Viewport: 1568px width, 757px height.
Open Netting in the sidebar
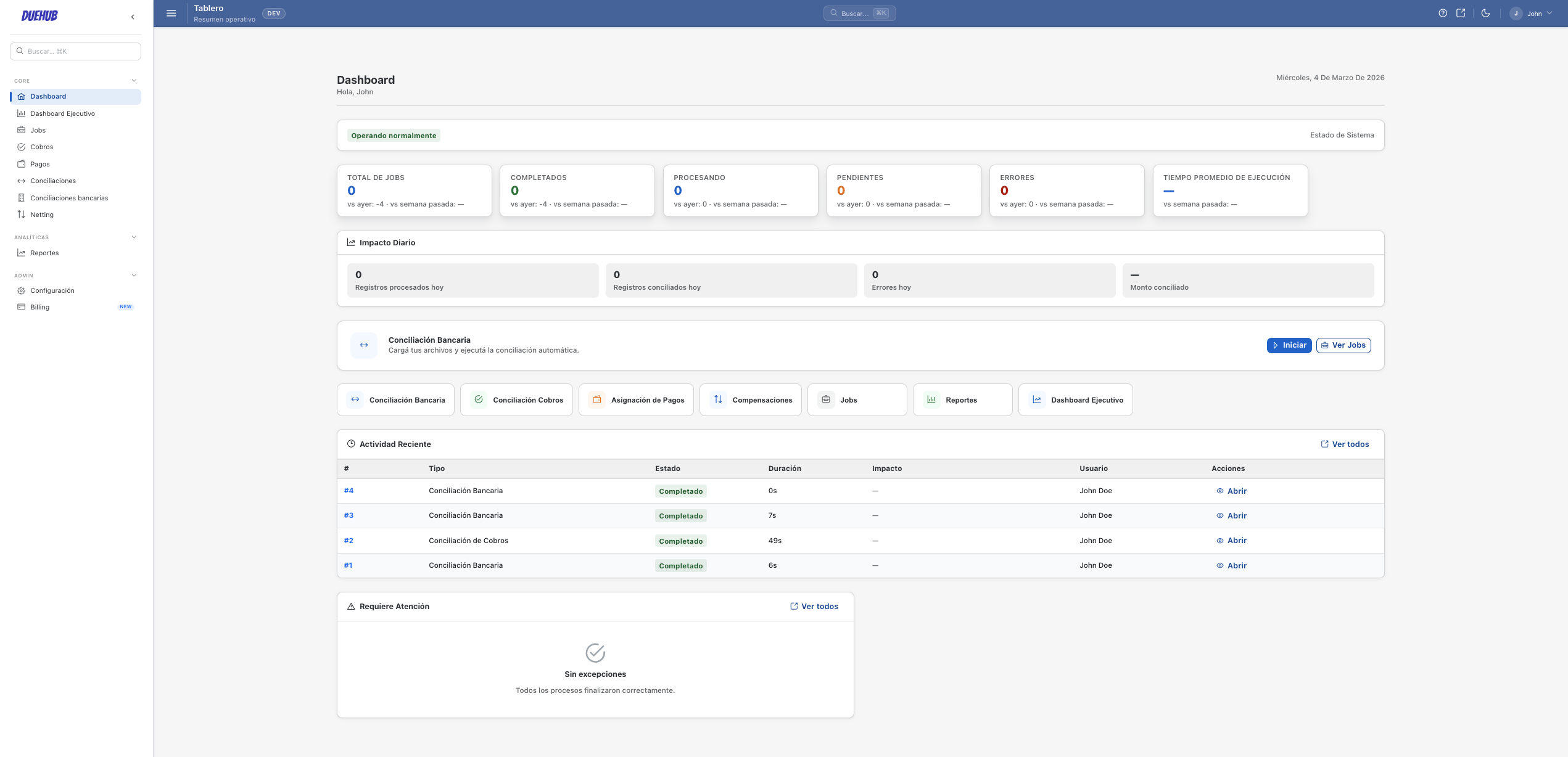coord(42,215)
